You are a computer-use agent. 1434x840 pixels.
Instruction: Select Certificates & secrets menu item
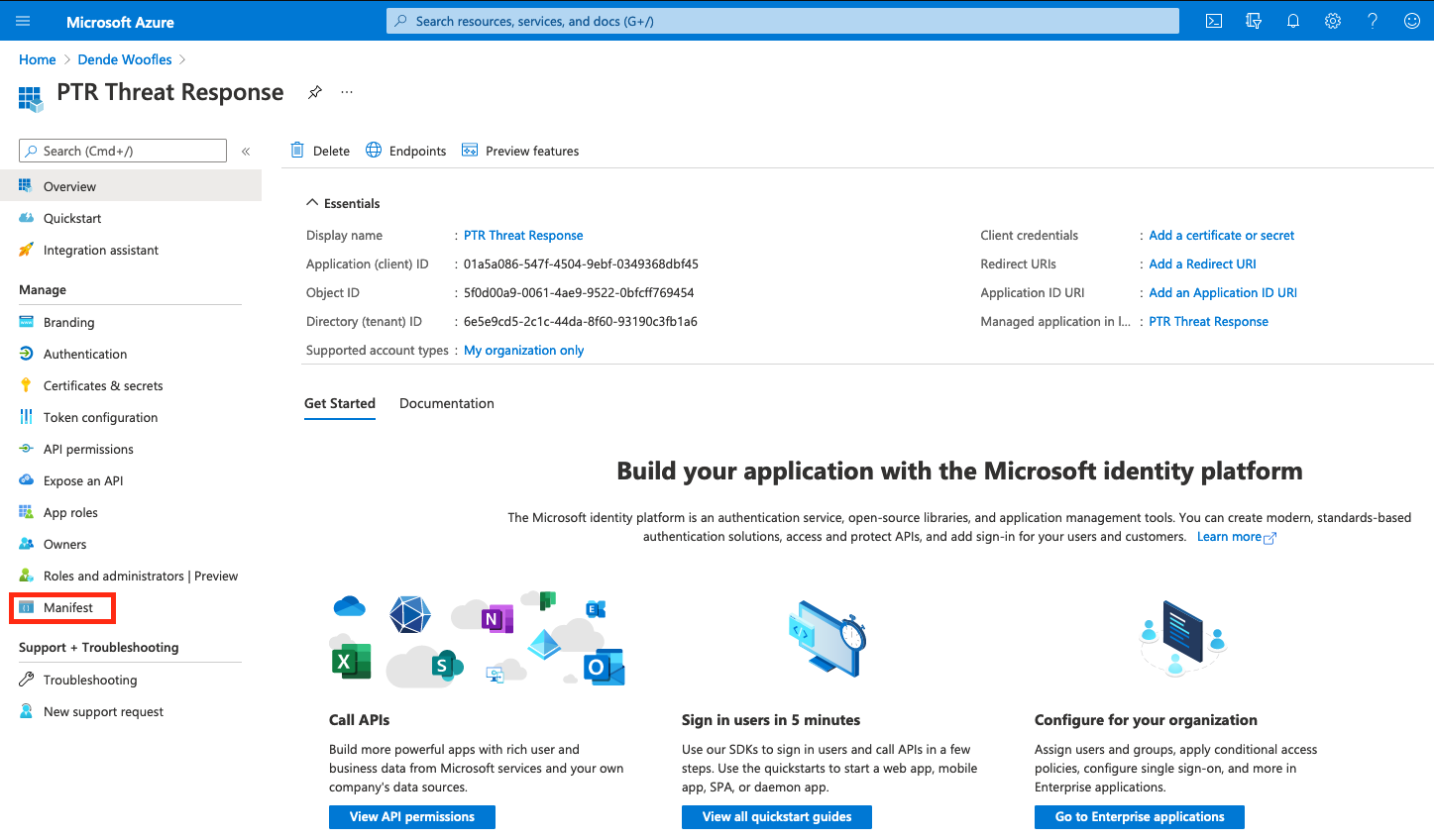(102, 385)
